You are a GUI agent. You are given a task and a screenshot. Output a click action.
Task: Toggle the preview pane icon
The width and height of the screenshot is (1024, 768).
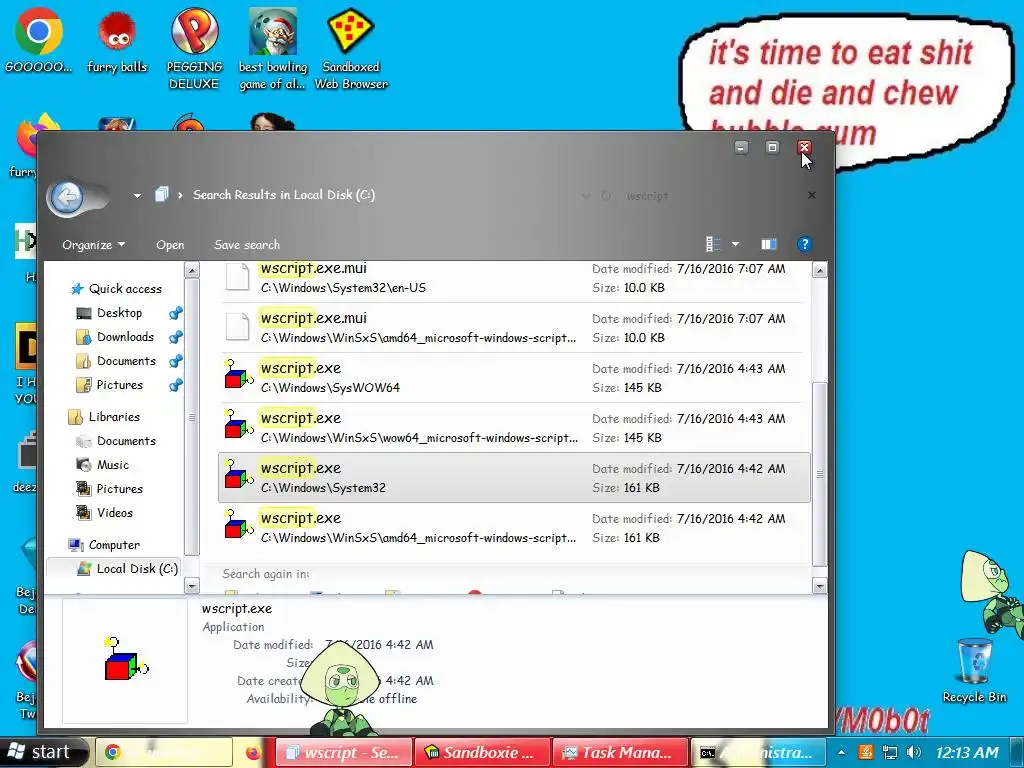769,244
